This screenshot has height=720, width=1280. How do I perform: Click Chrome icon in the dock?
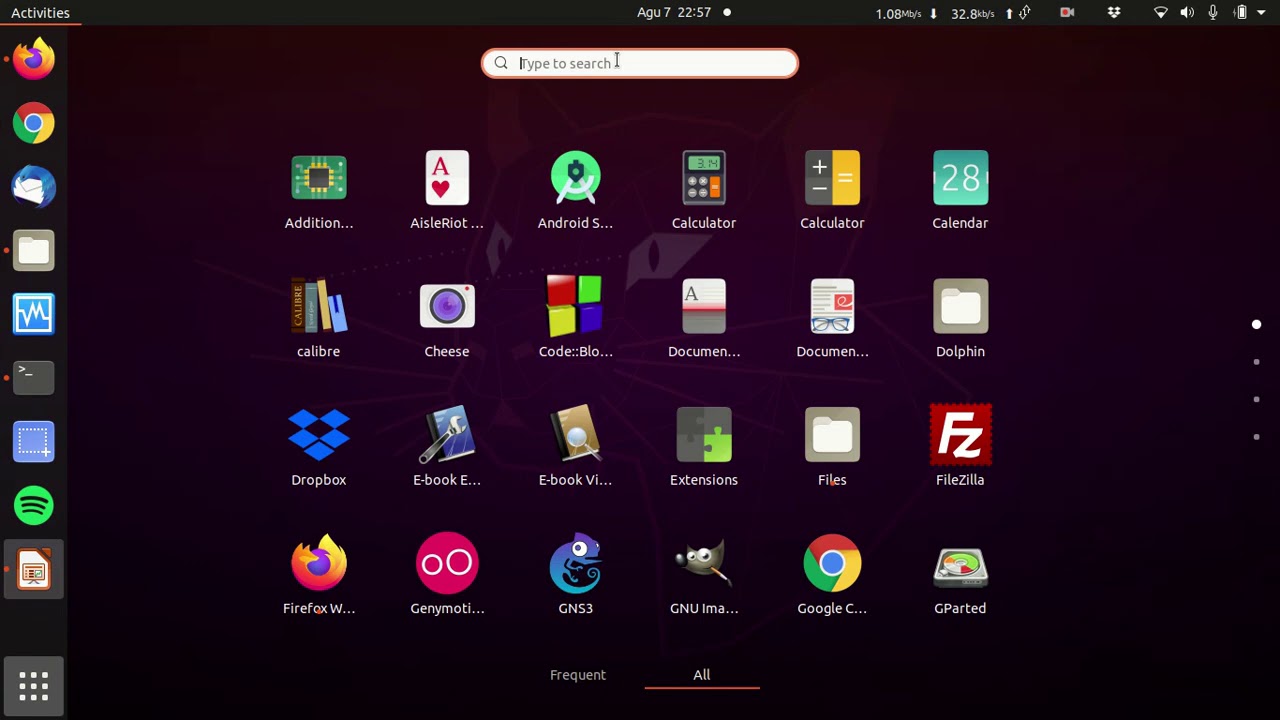point(34,123)
